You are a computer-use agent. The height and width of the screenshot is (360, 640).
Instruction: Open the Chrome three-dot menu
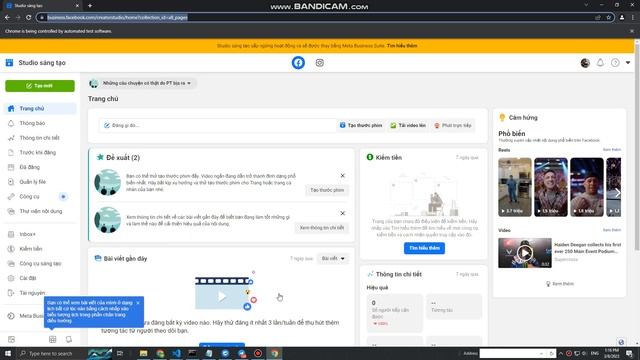pyautogui.click(x=633, y=18)
